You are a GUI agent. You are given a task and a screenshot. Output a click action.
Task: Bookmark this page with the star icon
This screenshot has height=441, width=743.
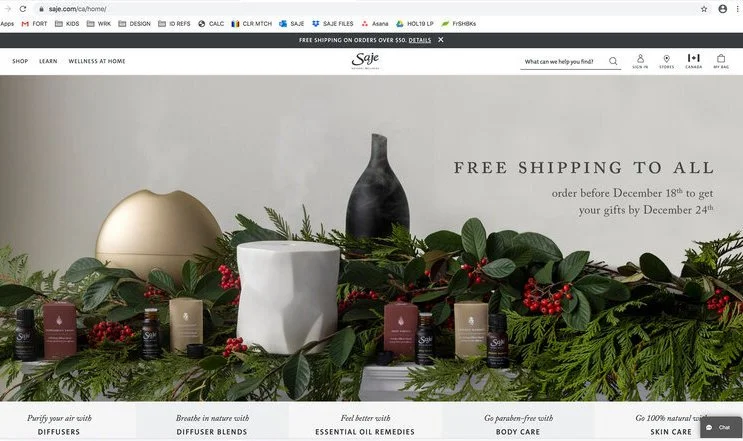(704, 9)
